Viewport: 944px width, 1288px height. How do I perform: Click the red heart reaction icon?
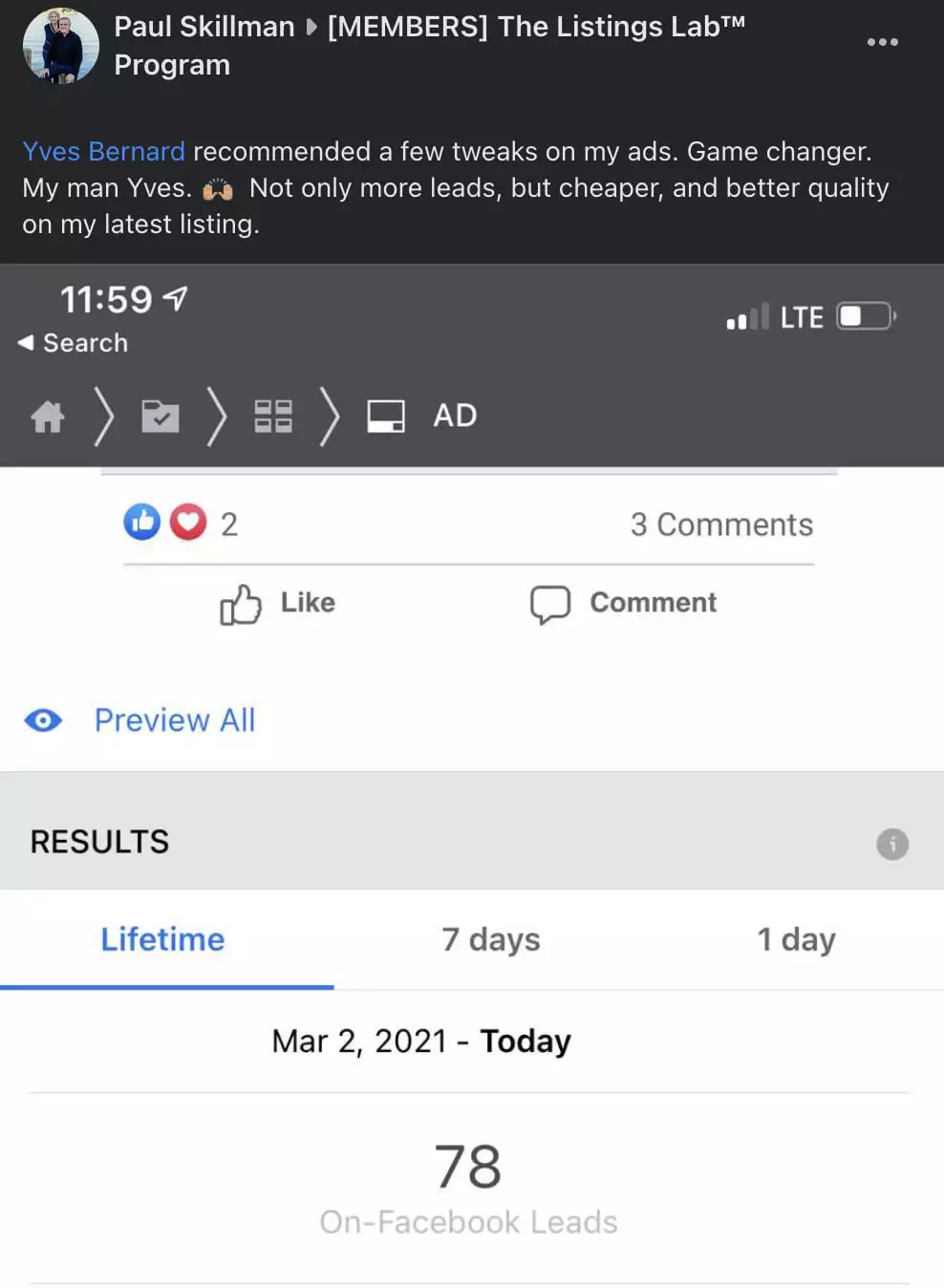point(188,523)
